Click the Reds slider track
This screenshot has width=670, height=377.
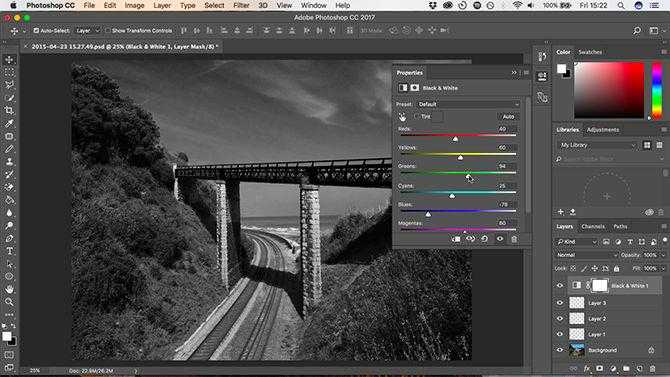point(458,135)
